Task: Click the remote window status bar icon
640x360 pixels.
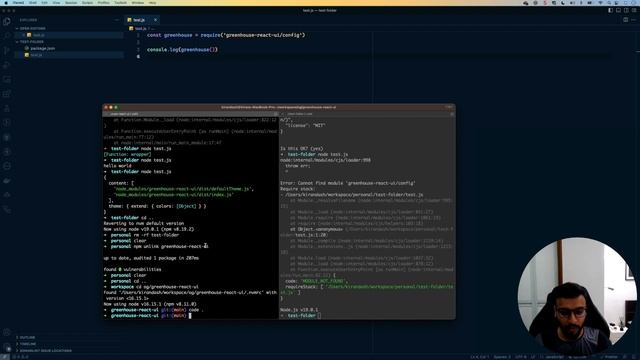Action: [x=4, y=357]
